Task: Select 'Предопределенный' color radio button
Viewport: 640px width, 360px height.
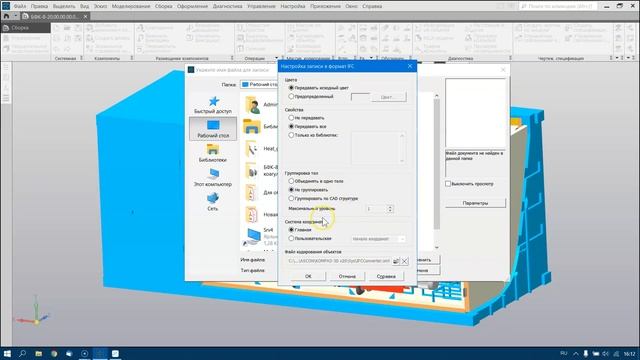Action: click(291, 97)
